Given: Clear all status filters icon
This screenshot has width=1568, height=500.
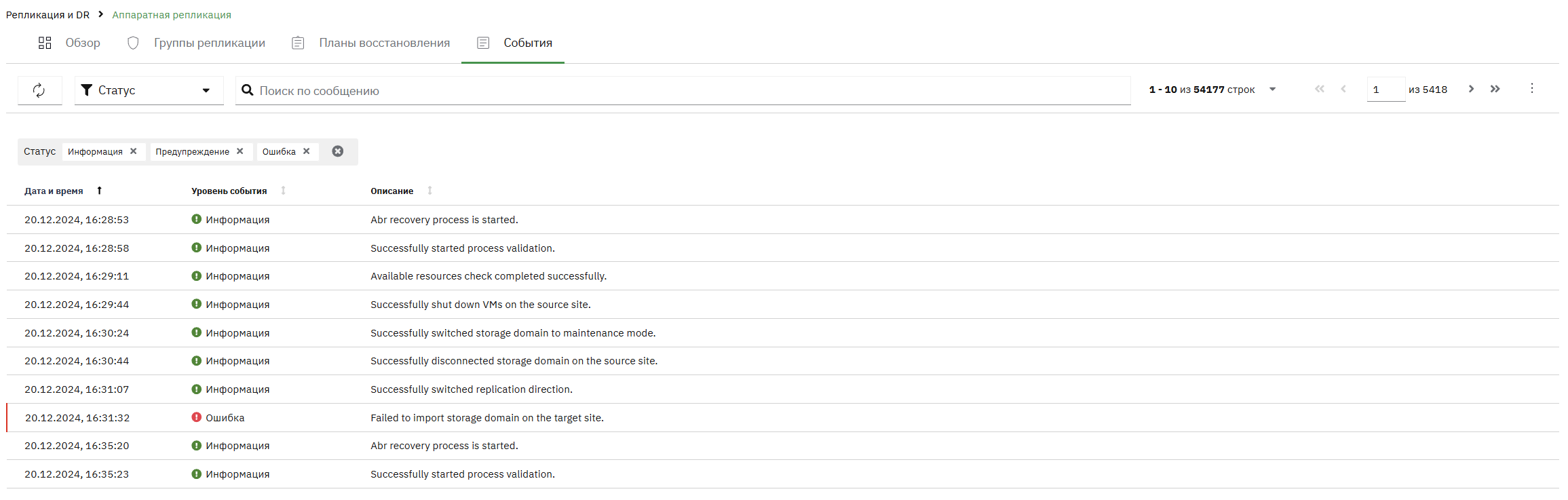Looking at the screenshot, I should (x=338, y=151).
